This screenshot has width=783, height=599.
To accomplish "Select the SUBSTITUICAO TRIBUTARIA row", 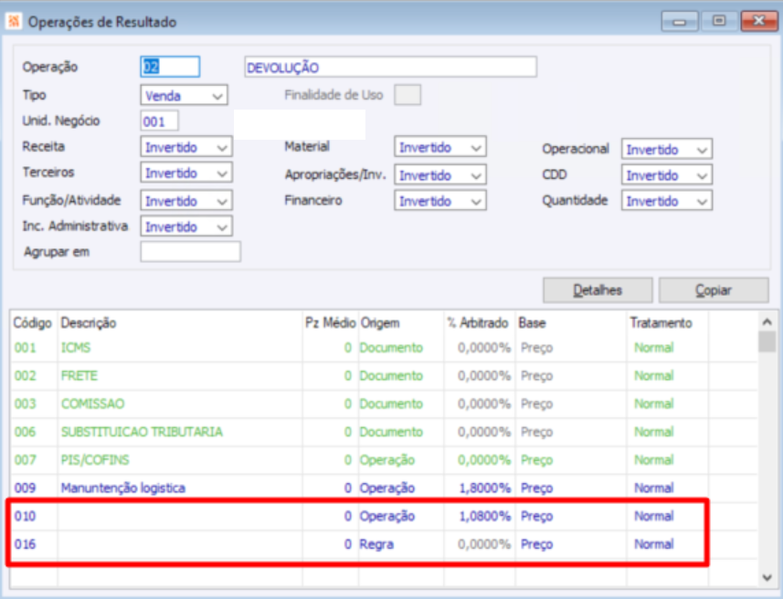I will coord(384,432).
